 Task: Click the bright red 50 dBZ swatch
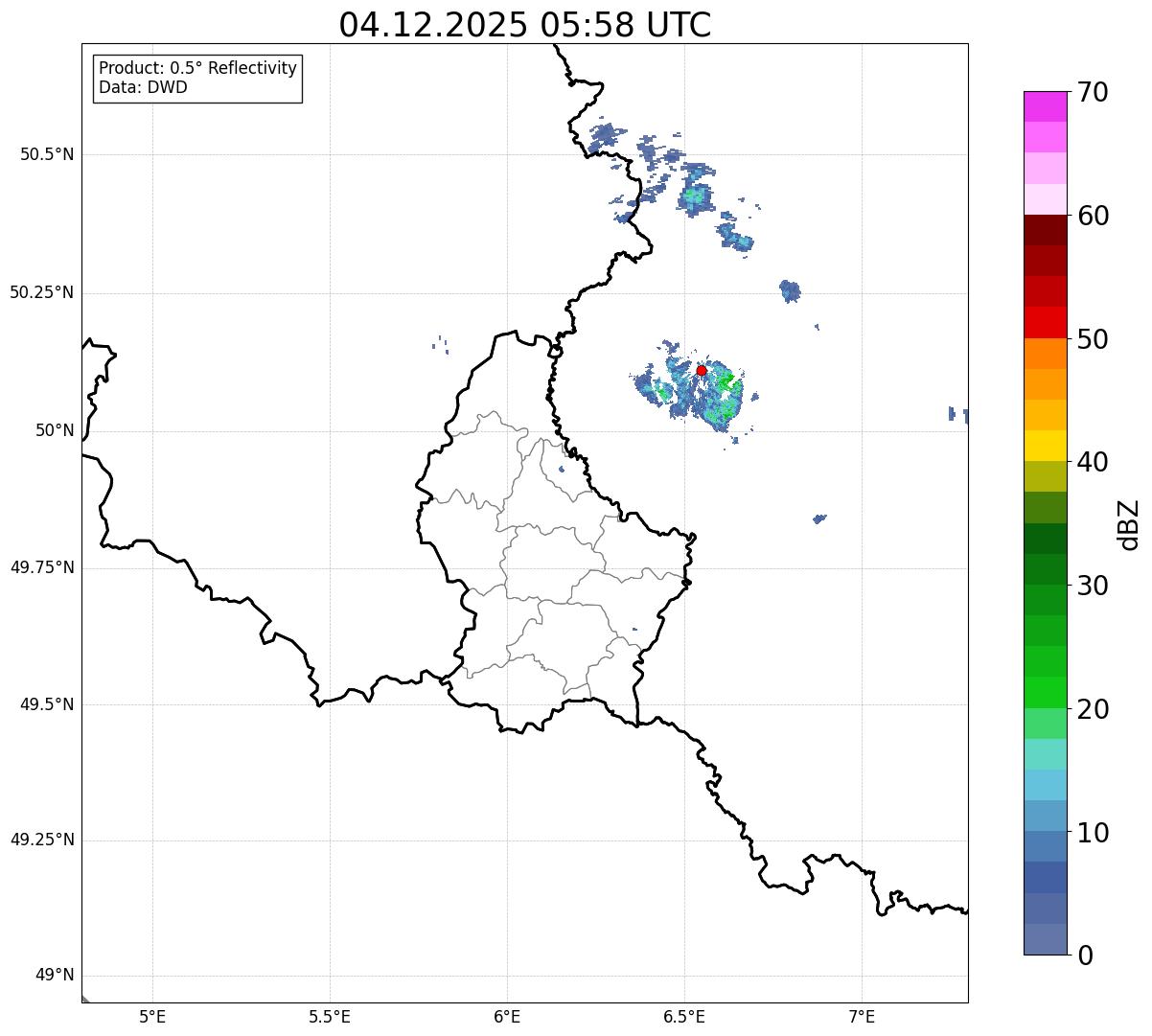(1045, 323)
